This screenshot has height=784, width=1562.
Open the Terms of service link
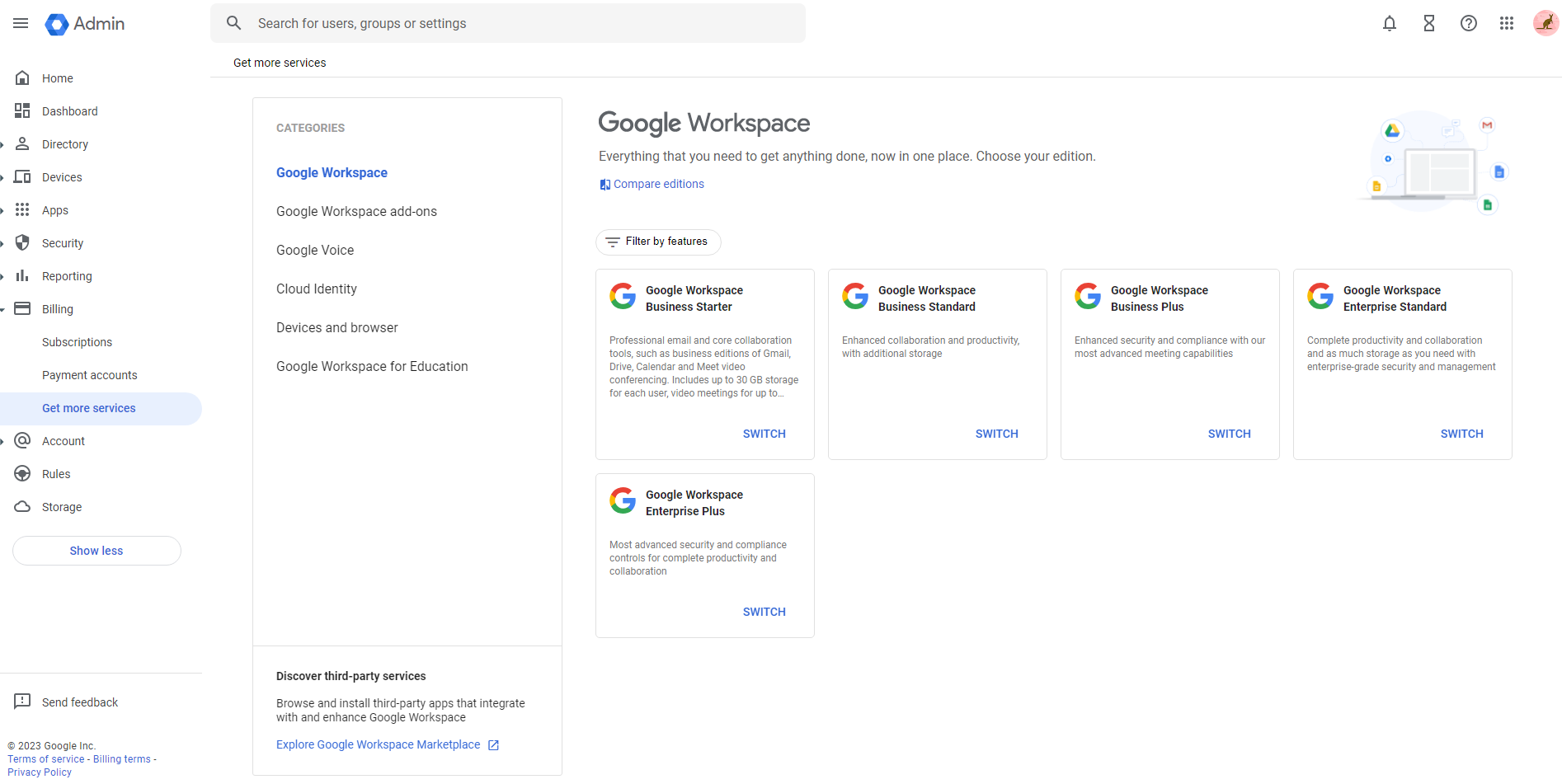[x=46, y=759]
